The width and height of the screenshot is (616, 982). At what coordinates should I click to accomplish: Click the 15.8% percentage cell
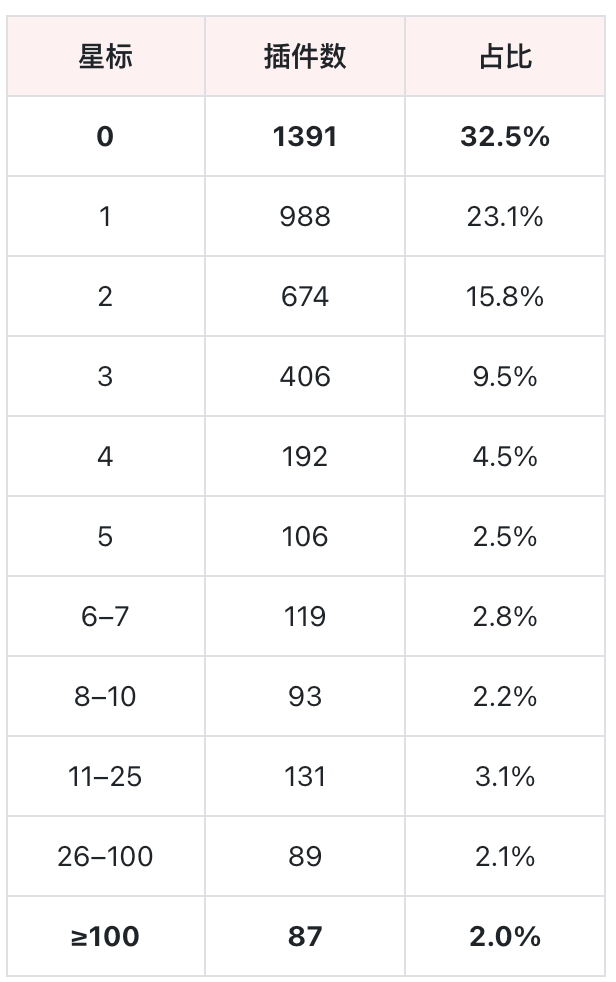[x=505, y=296]
